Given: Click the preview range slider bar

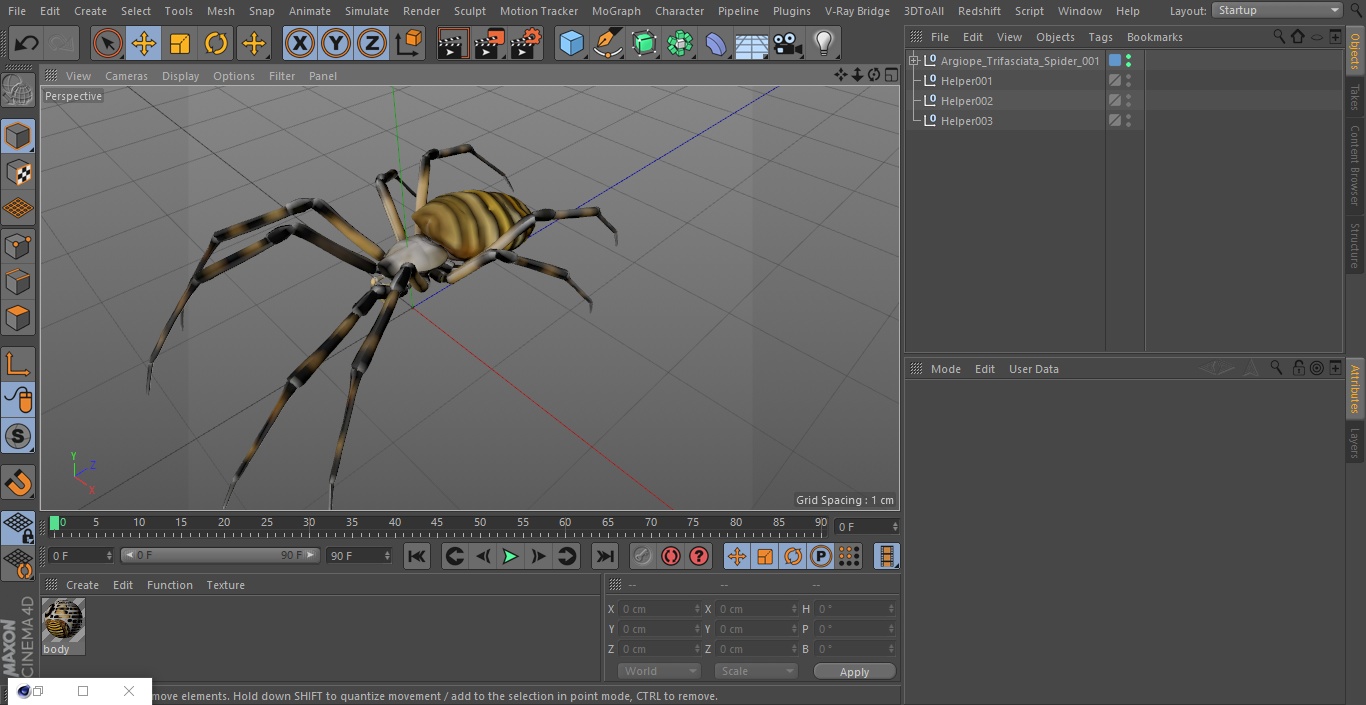Looking at the screenshot, I should point(220,555).
